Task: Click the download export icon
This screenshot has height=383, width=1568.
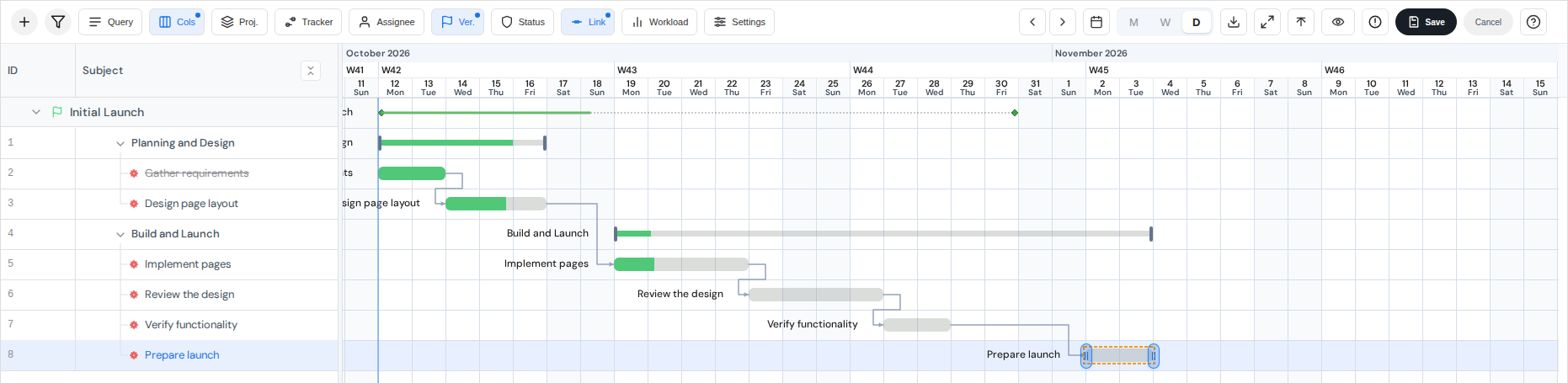Action: pyautogui.click(x=1234, y=22)
